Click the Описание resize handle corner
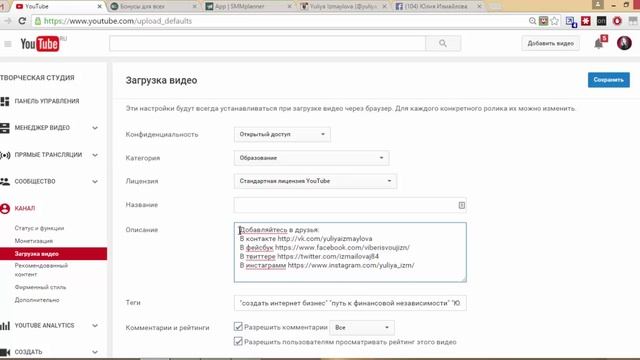 463,279
